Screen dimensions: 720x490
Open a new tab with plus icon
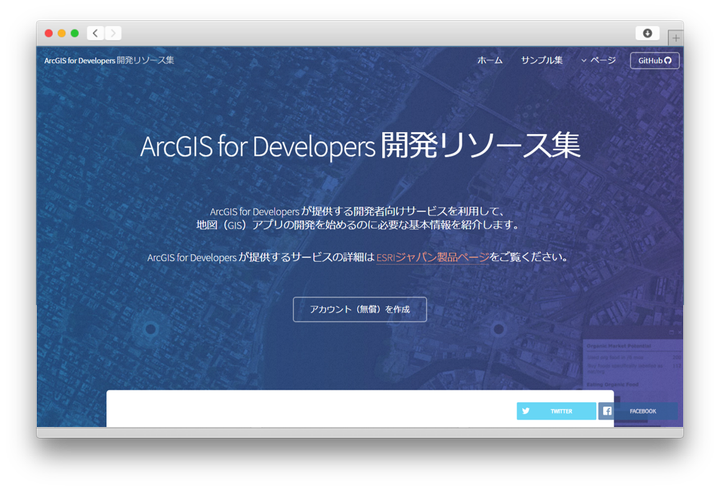coord(676,38)
